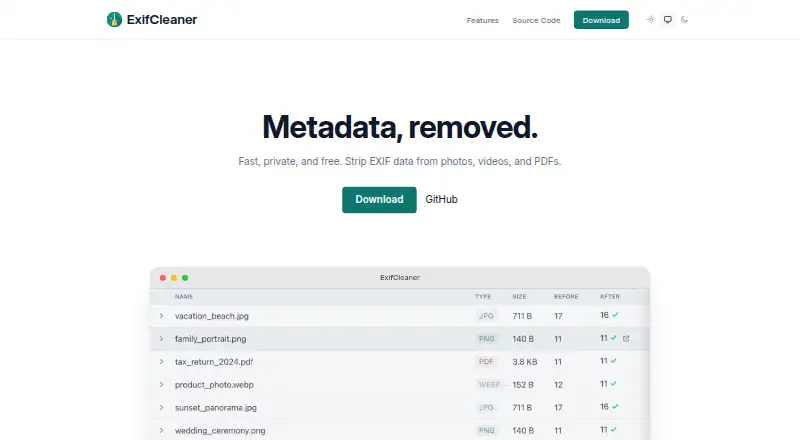The height and width of the screenshot is (440, 800).
Task: Select vacation_beach.jpg file name
Action: pyautogui.click(x=212, y=316)
